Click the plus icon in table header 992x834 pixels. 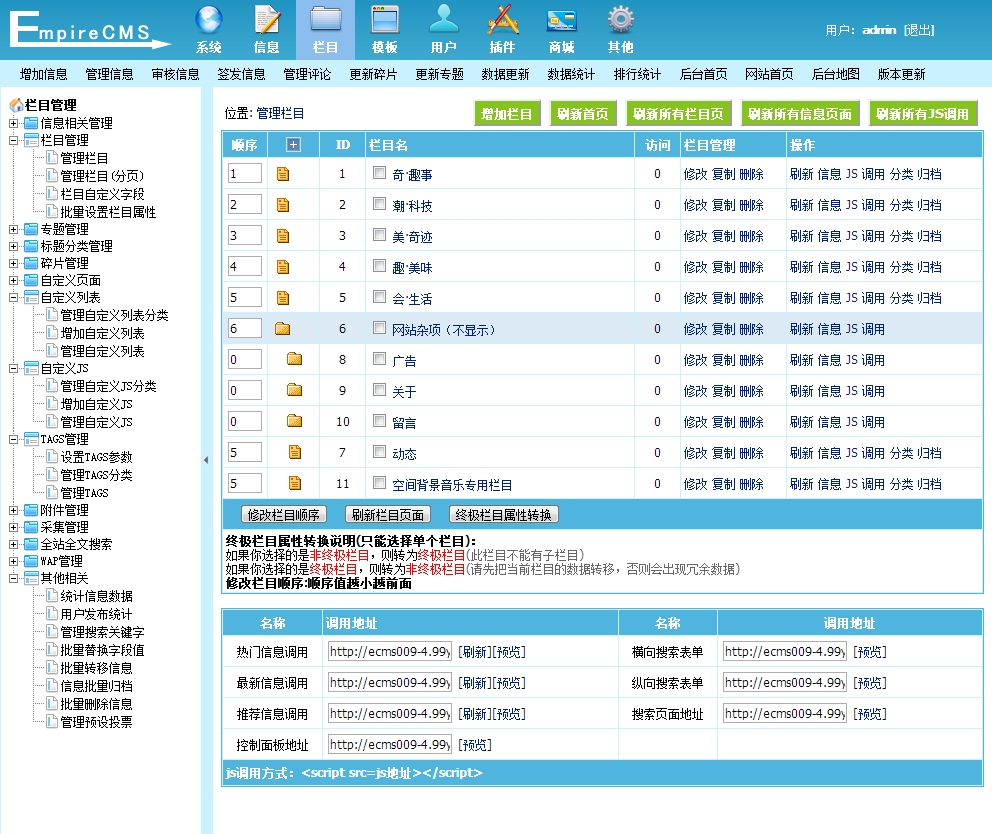[293, 145]
